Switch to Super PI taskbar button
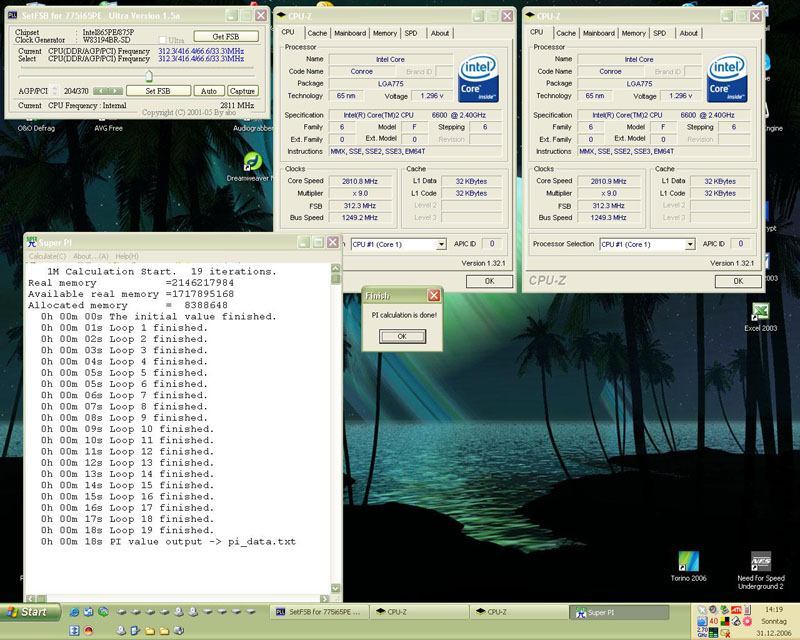Viewport: 800px width, 640px height. 619,612
